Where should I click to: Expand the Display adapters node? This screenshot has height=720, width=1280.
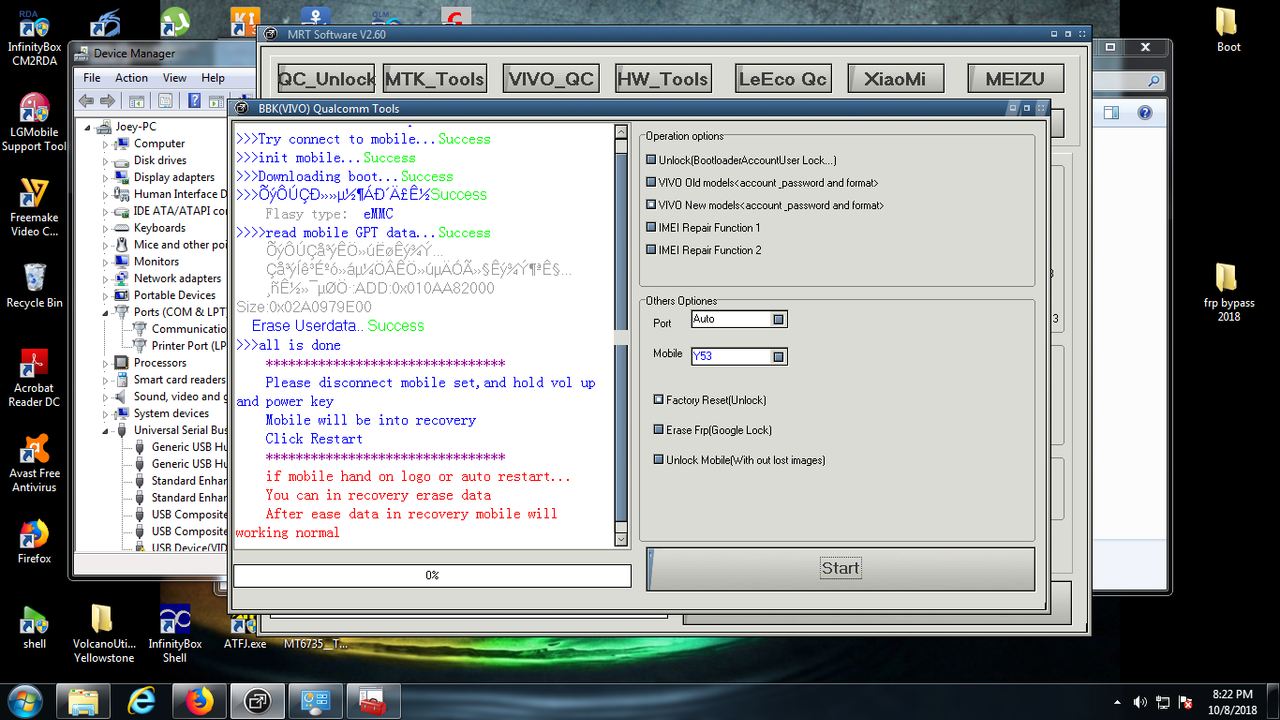106,178
